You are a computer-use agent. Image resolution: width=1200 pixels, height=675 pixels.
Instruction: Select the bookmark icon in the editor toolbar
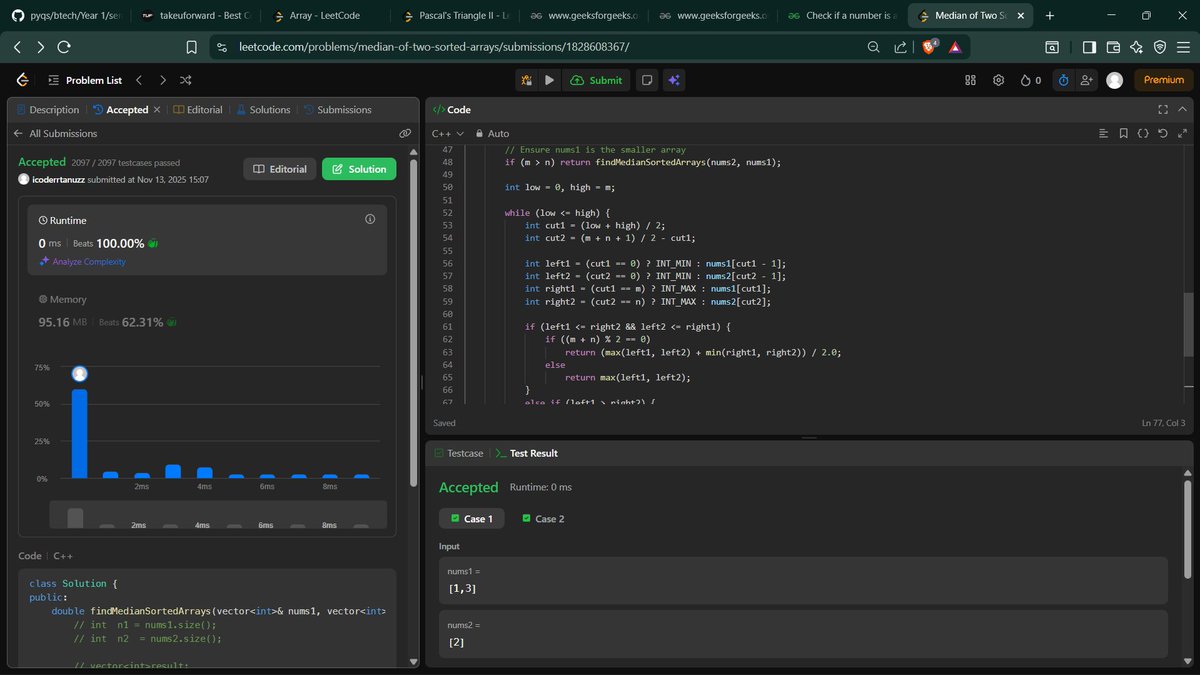point(1123,133)
